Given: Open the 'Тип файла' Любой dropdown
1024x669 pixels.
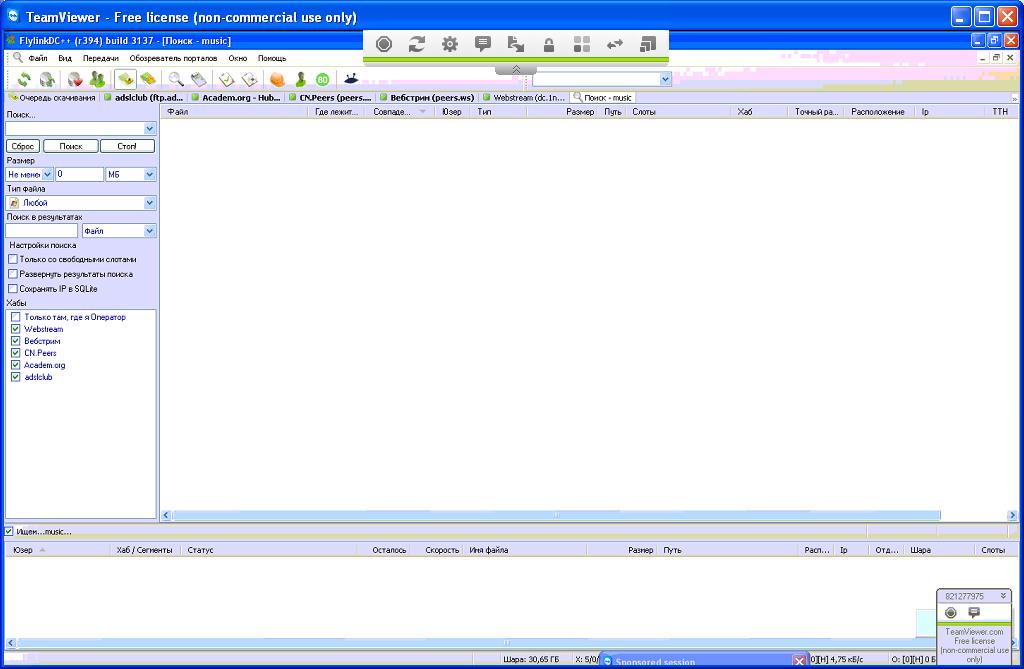Looking at the screenshot, I should click(x=150, y=203).
